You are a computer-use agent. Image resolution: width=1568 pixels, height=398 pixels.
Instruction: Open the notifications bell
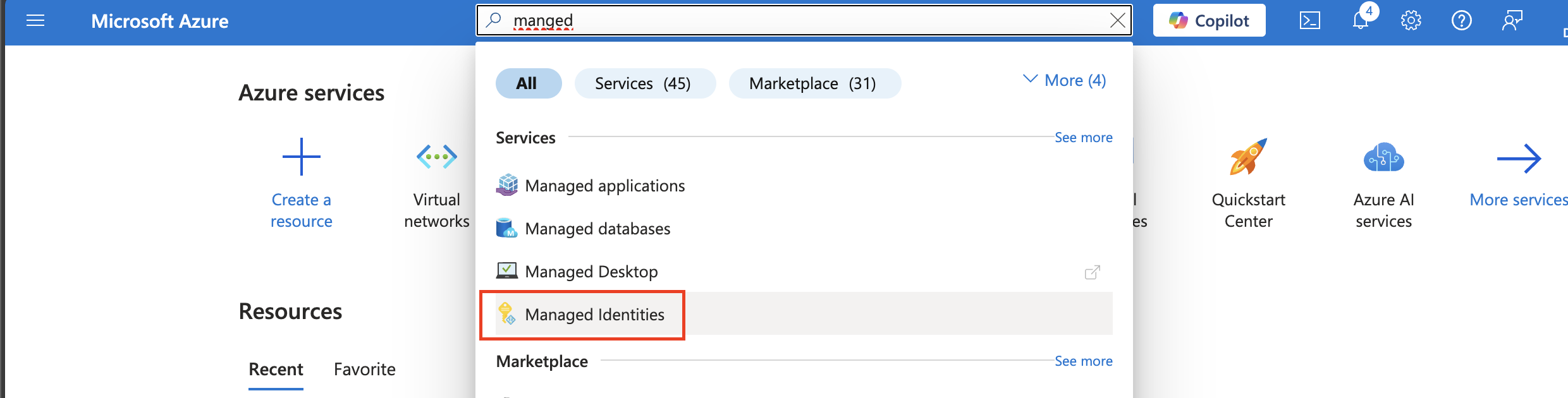[x=1361, y=21]
